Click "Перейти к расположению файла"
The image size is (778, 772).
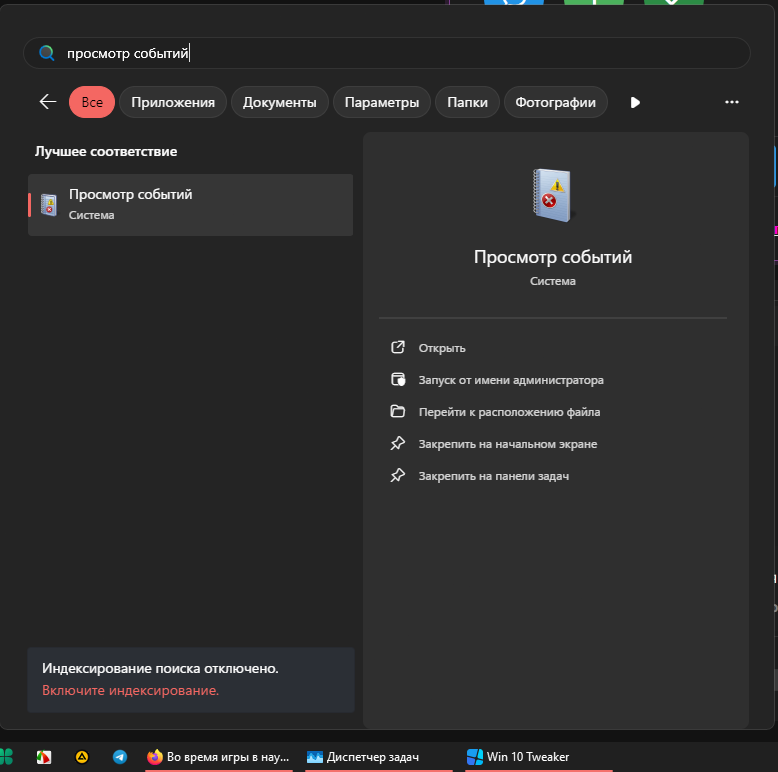508,412
